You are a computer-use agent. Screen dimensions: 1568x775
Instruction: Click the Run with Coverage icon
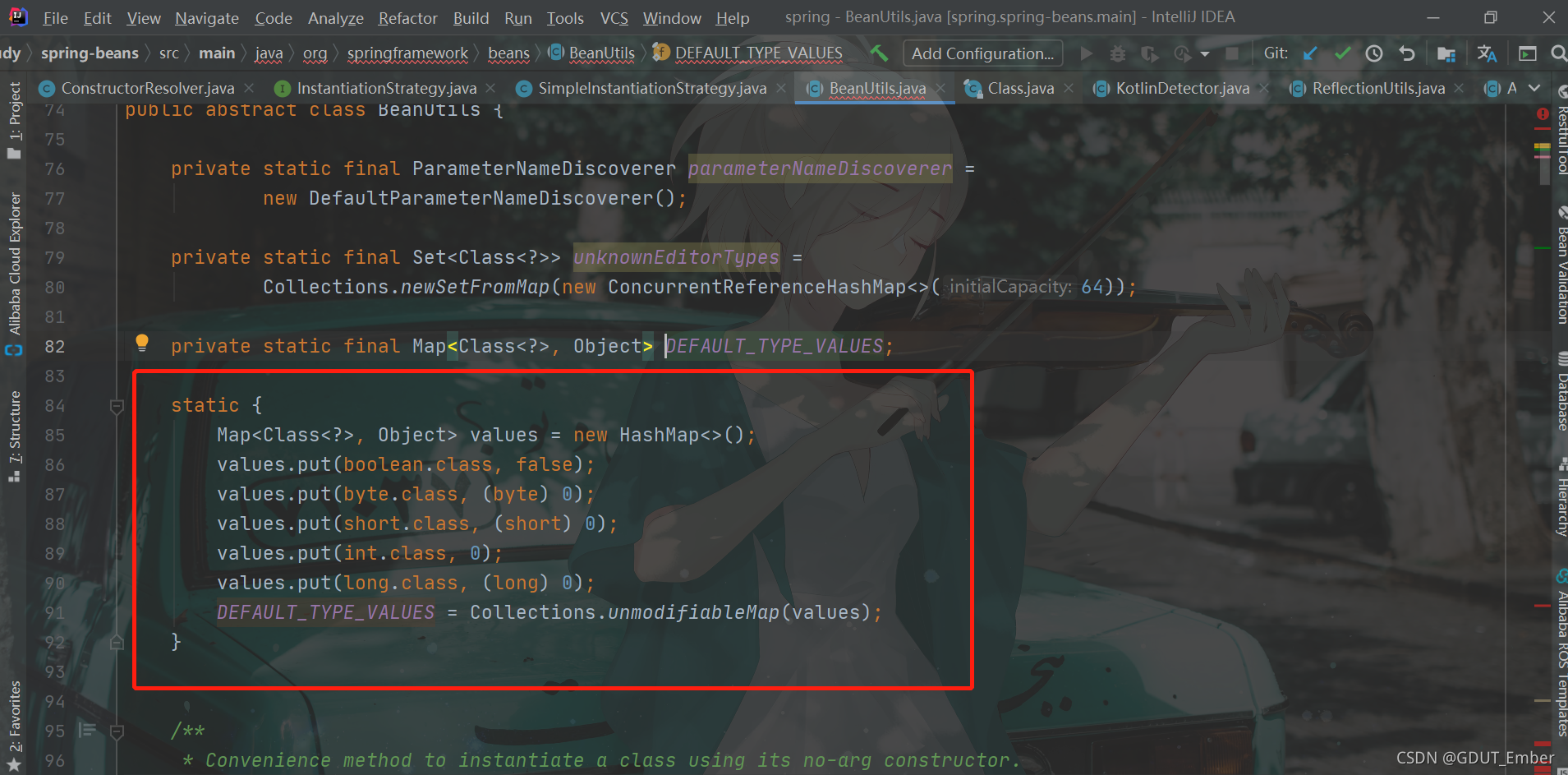(x=1150, y=53)
